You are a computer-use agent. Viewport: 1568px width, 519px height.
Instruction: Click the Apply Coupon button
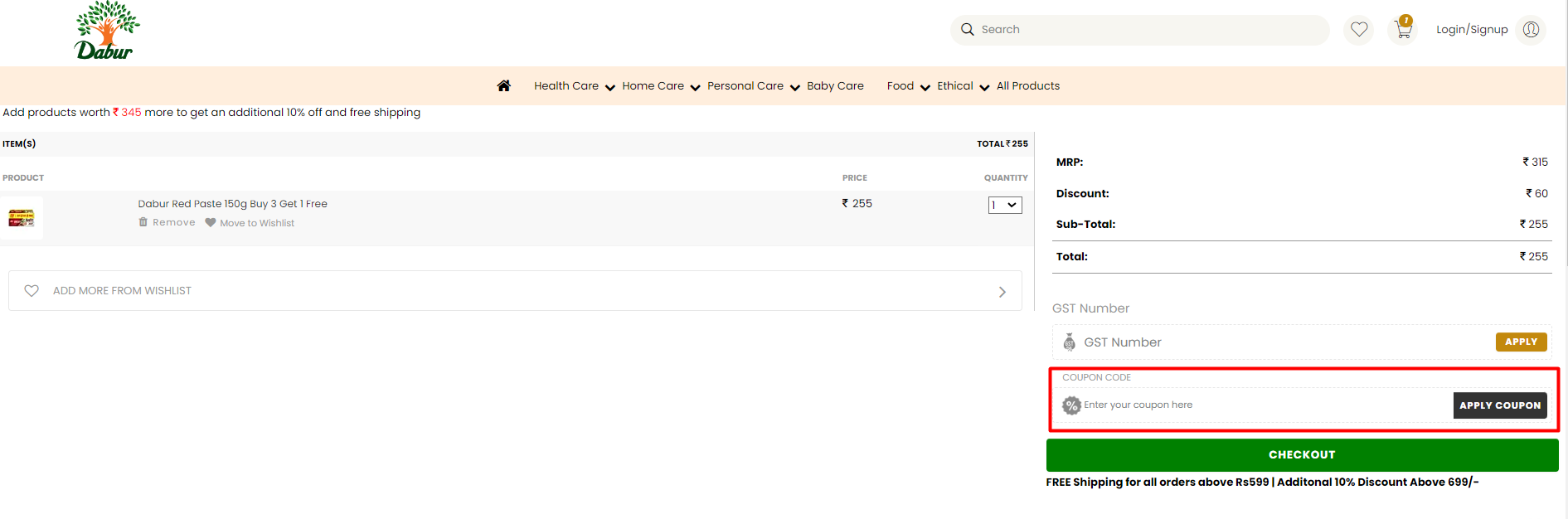coord(1500,405)
